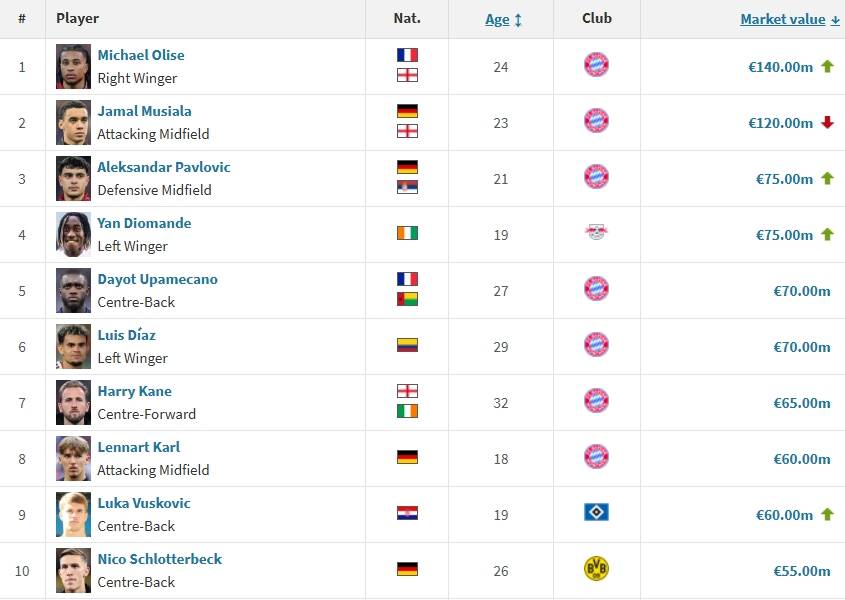Click Bayern Munich crest in Michael Olise row
This screenshot has height=600, width=845.
coord(596,66)
